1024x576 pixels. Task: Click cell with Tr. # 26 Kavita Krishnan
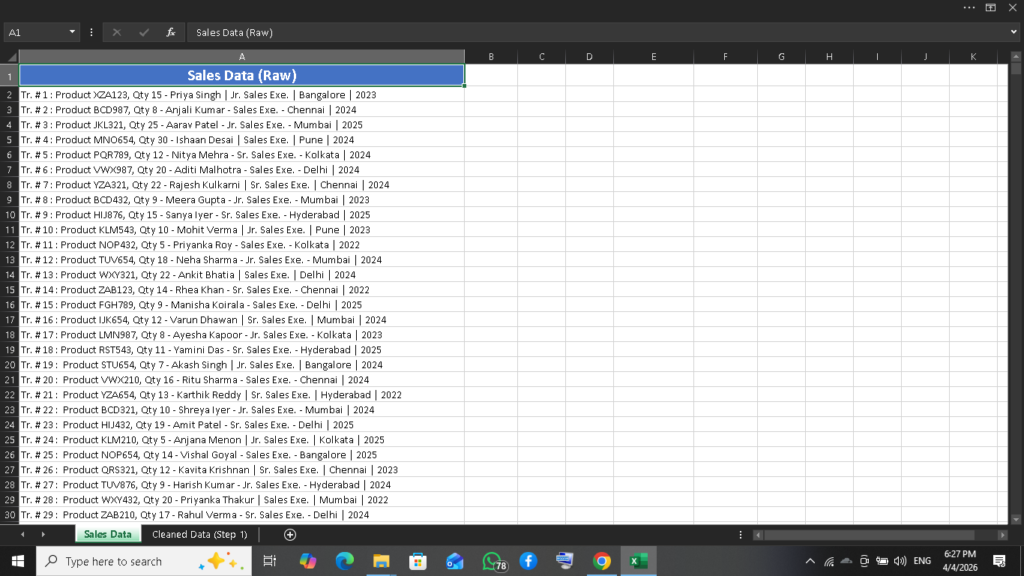242,470
